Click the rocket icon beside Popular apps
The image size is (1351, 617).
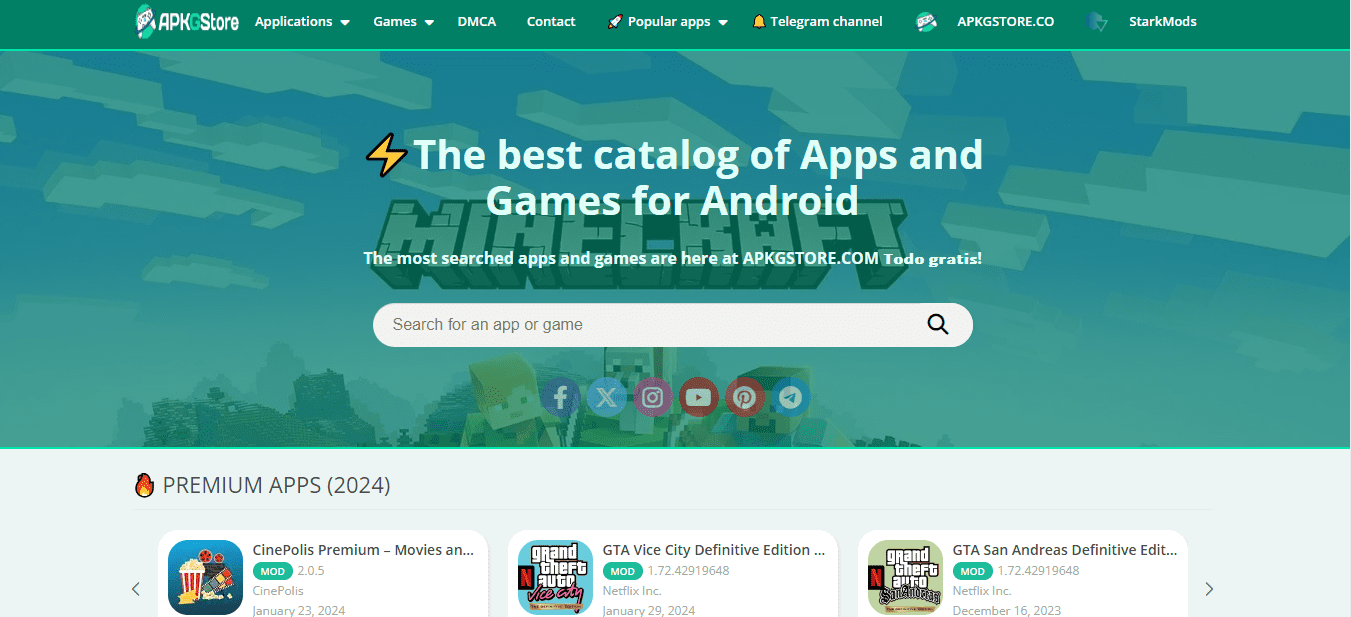point(615,22)
